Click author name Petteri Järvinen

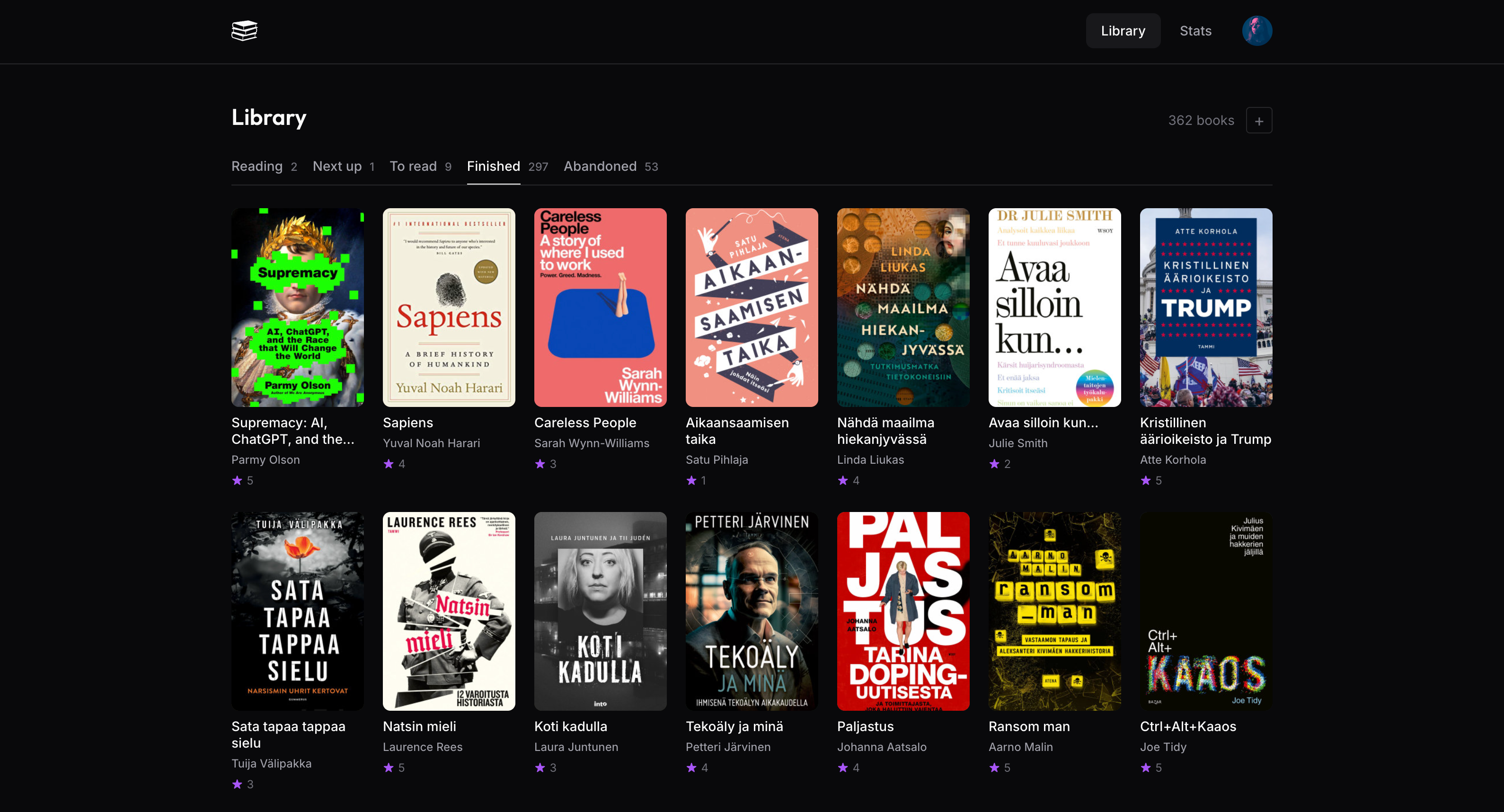click(728, 747)
